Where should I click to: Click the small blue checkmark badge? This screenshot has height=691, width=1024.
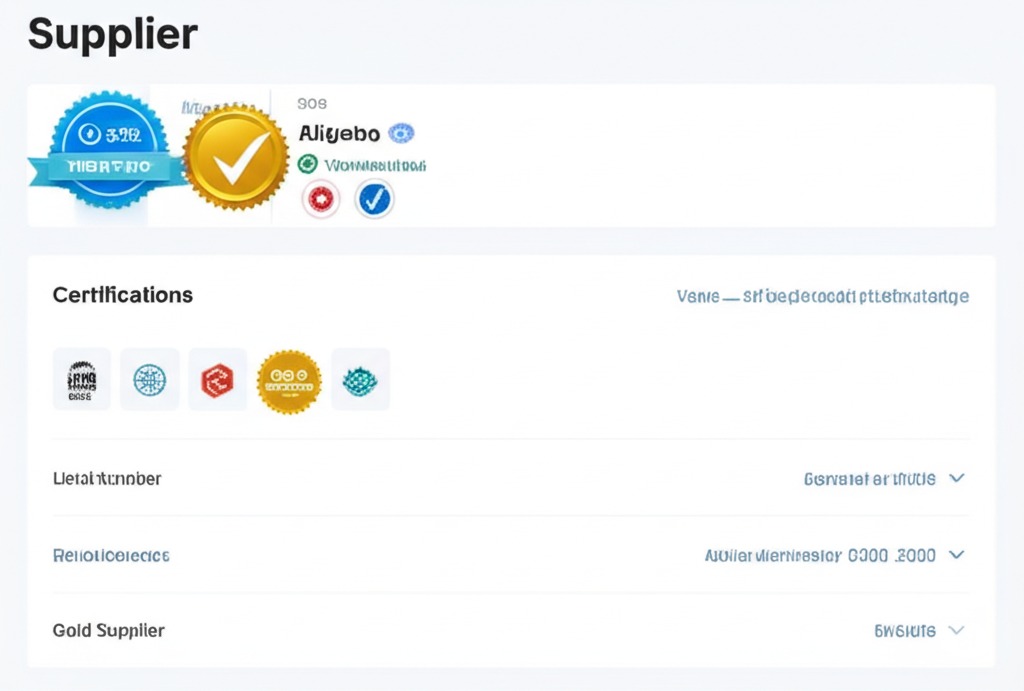[375, 200]
